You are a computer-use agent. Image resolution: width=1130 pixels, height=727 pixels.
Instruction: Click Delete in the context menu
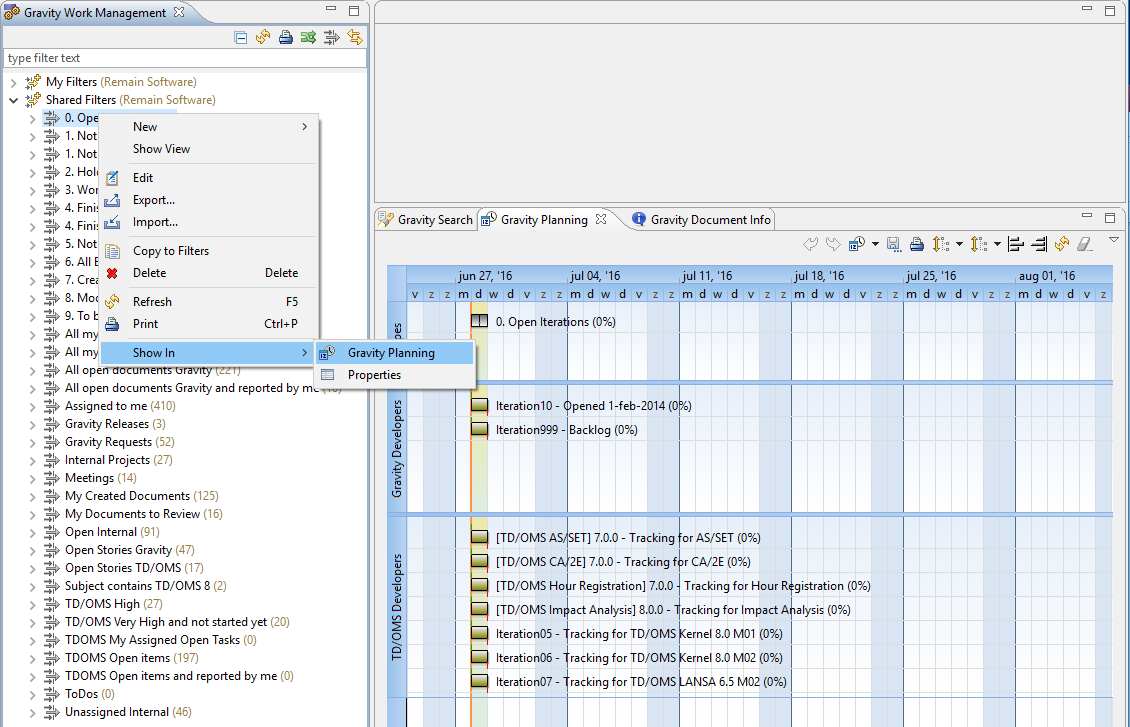pyautogui.click(x=149, y=273)
